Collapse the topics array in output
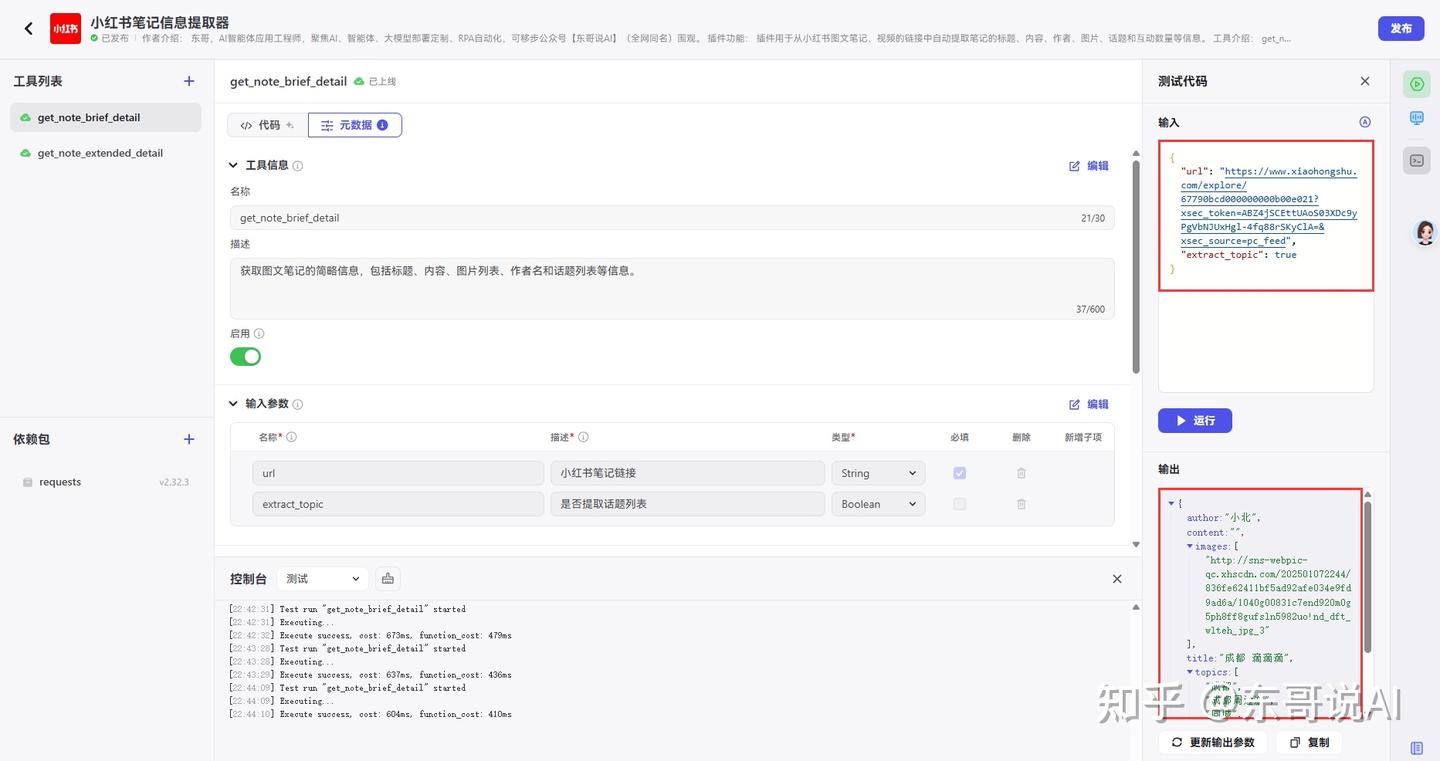Viewport: 1440px width, 761px height. (x=1190, y=672)
